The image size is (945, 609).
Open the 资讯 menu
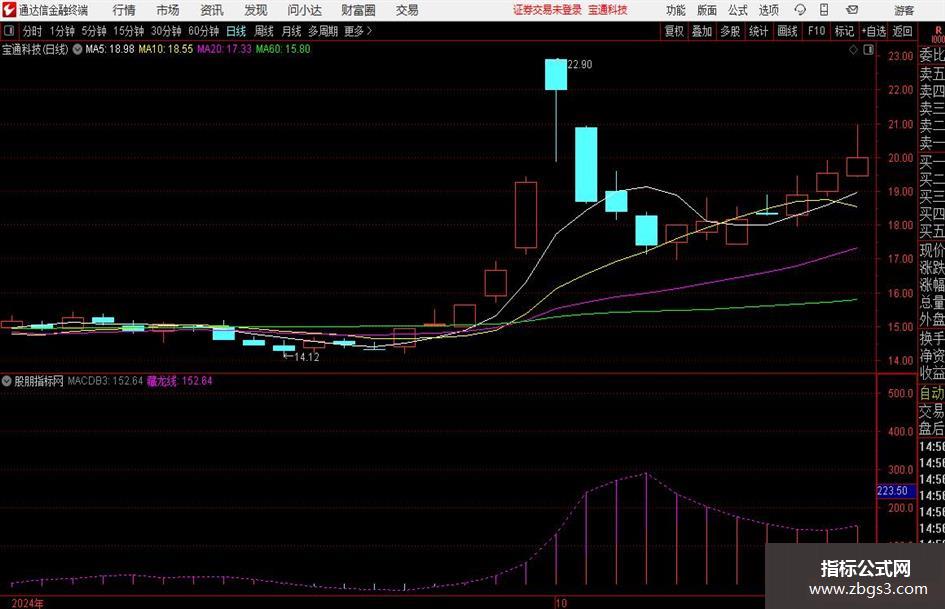click(x=212, y=10)
